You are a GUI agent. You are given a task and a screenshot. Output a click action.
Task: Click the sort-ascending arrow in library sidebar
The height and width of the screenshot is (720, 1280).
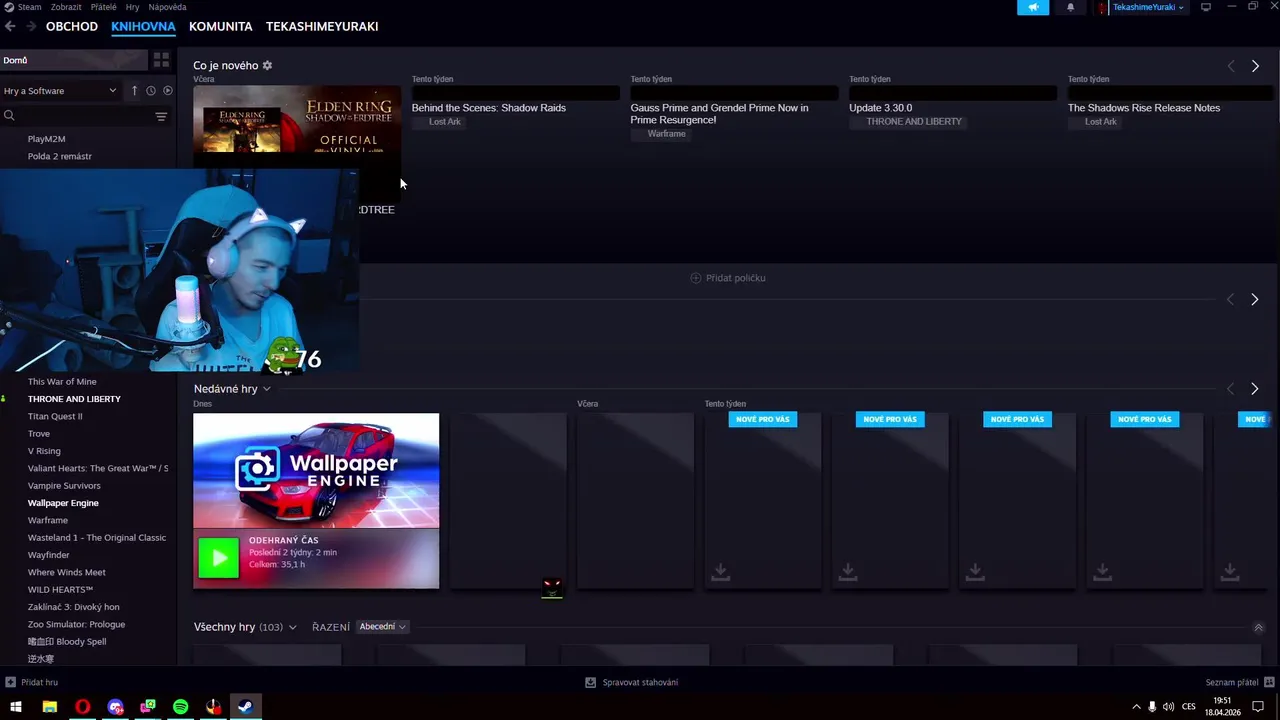pos(134,90)
